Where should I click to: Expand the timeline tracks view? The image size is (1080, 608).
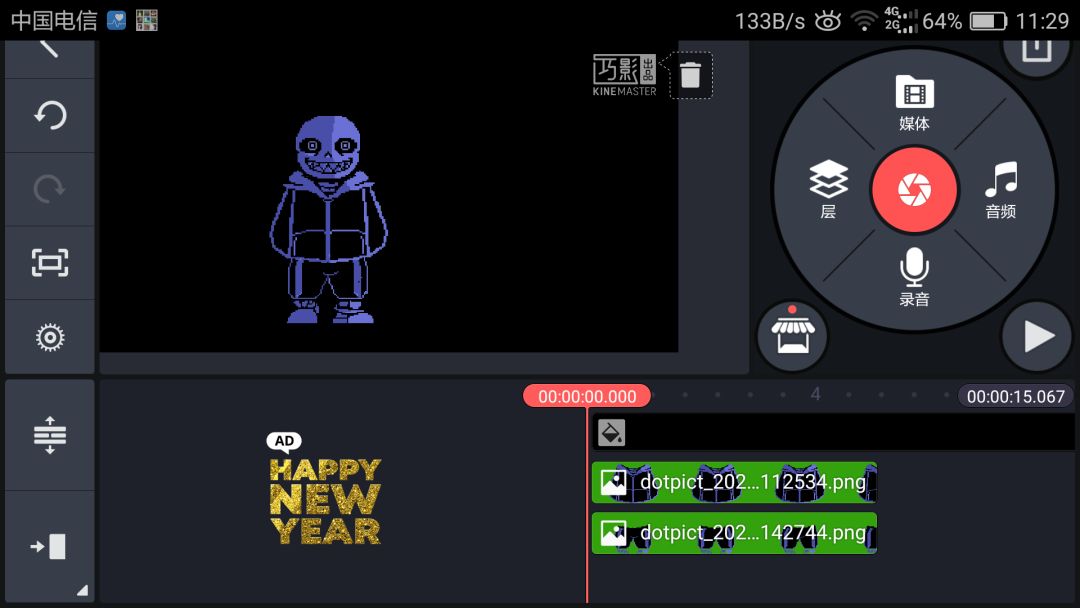50,435
